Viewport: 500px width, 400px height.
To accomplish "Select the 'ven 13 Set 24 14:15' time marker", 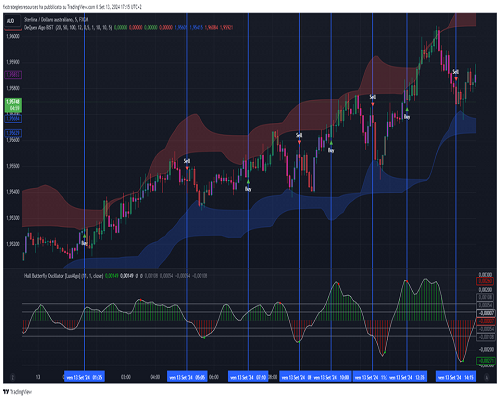I will point(456,377).
